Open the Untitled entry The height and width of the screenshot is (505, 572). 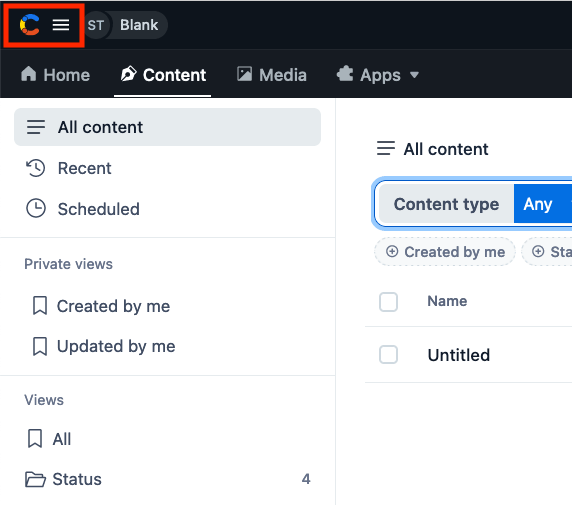[459, 355]
